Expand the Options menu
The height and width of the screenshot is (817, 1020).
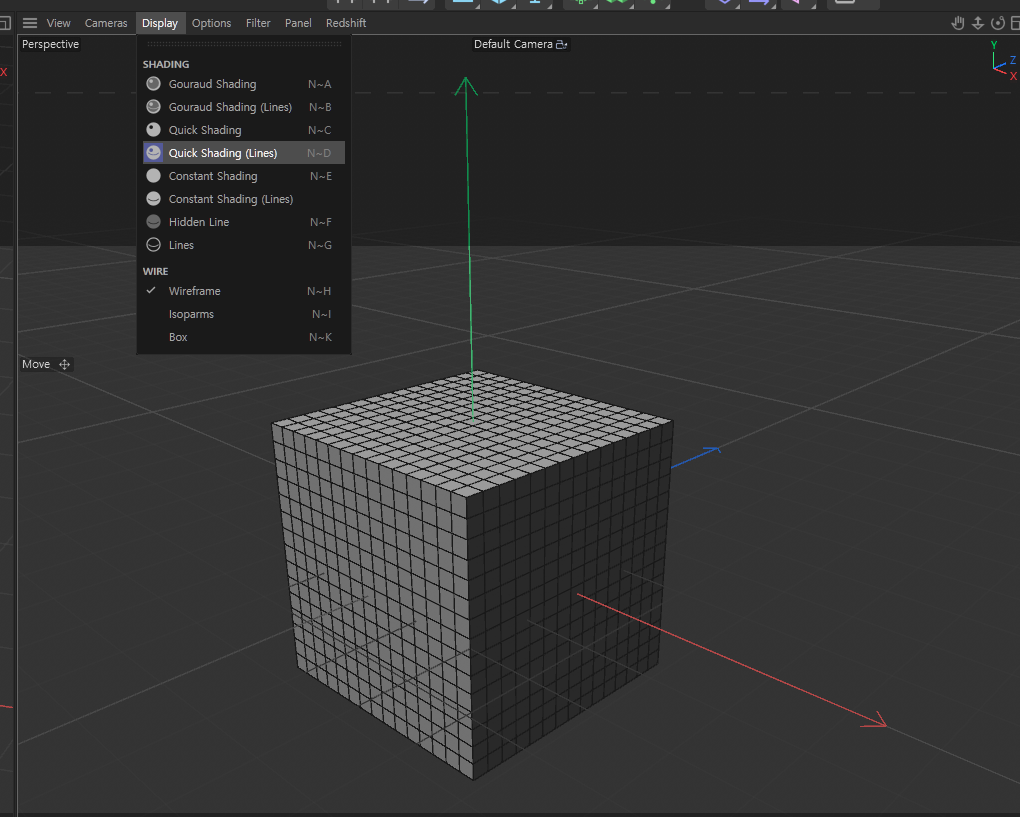[211, 23]
